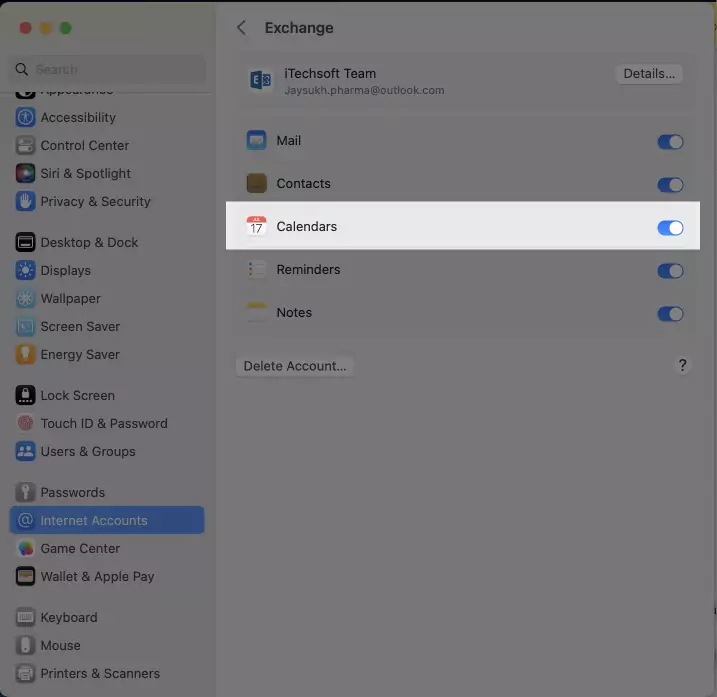Click the search magnifier icon

pos(21,70)
